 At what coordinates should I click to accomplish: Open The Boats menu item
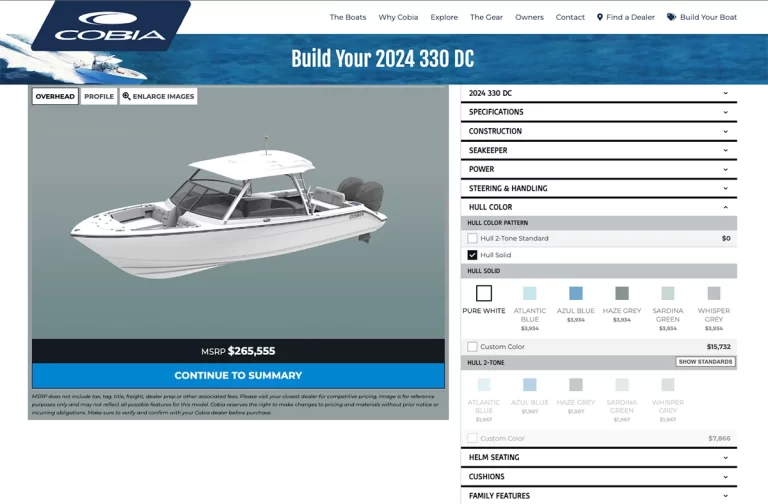pyautogui.click(x=348, y=17)
